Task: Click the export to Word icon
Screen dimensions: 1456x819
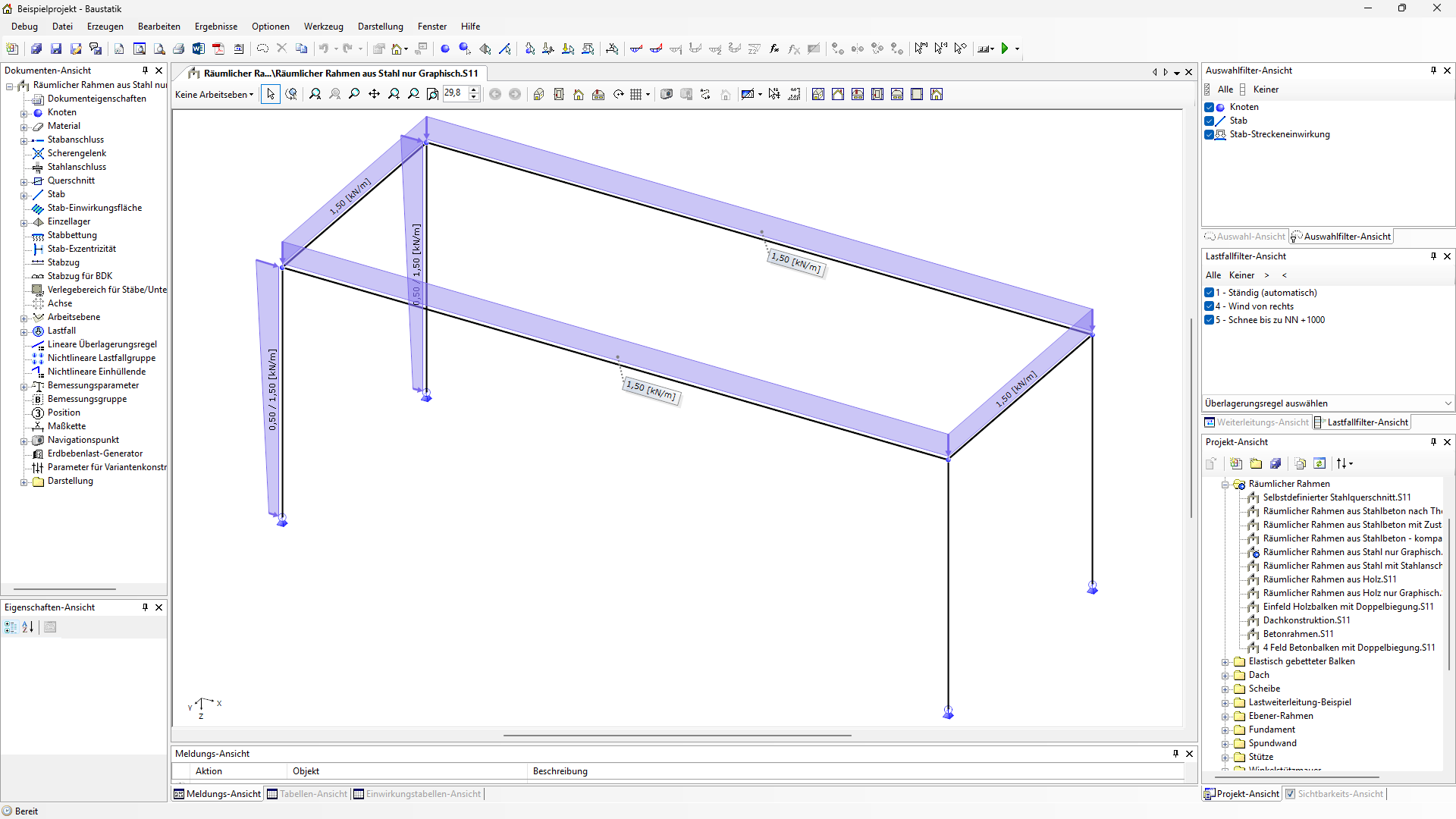Action: point(199,49)
